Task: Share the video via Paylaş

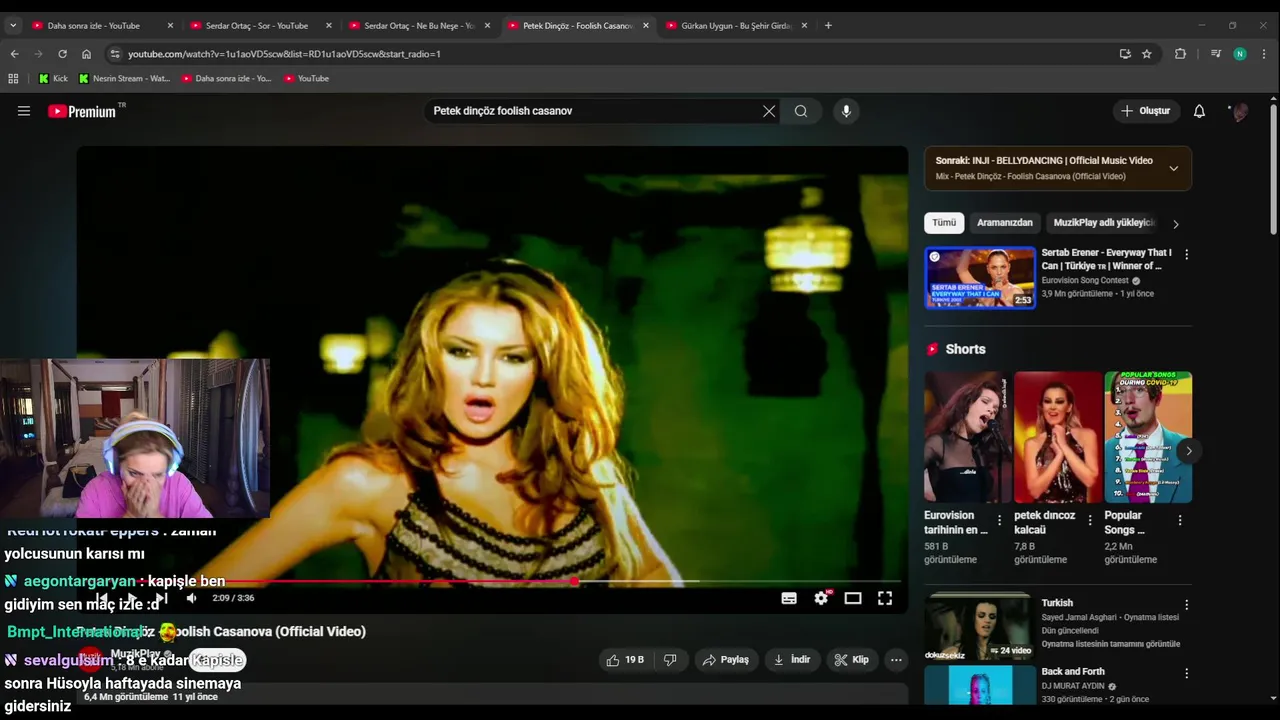Action: pos(726,660)
